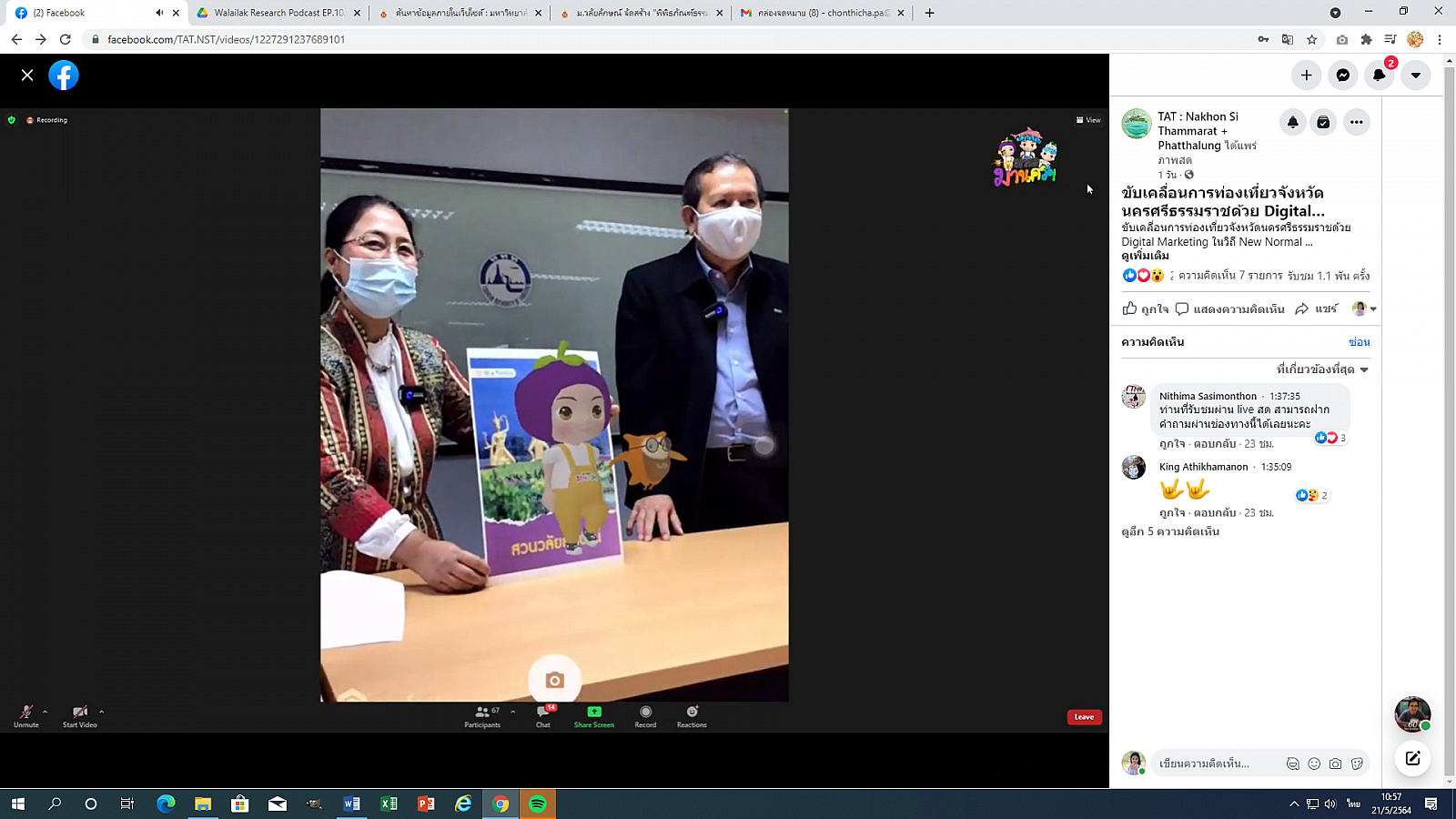Attach a photo using comment camera icon
The width and height of the screenshot is (1456, 819).
point(1335,763)
